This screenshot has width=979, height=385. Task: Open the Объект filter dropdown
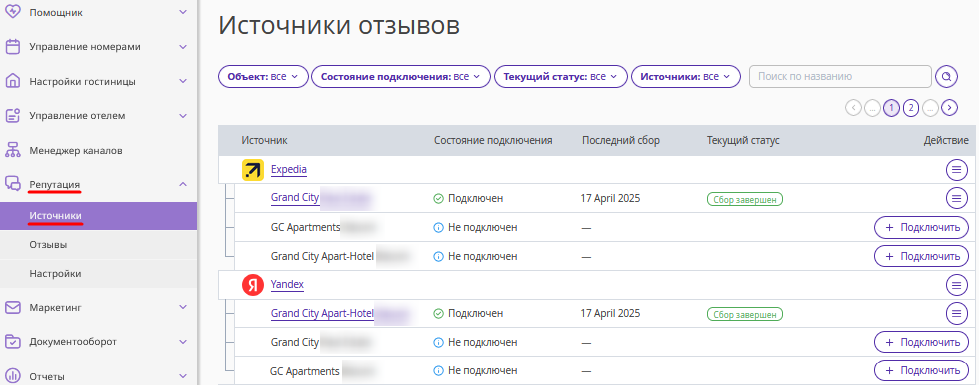point(263,77)
